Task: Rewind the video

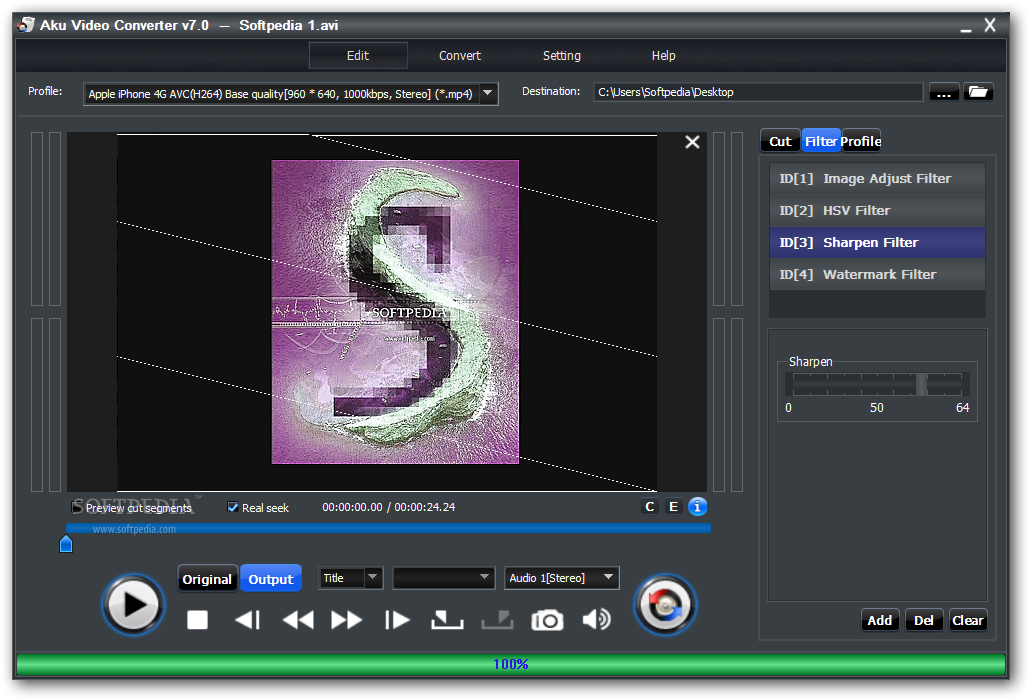Action: [x=298, y=620]
